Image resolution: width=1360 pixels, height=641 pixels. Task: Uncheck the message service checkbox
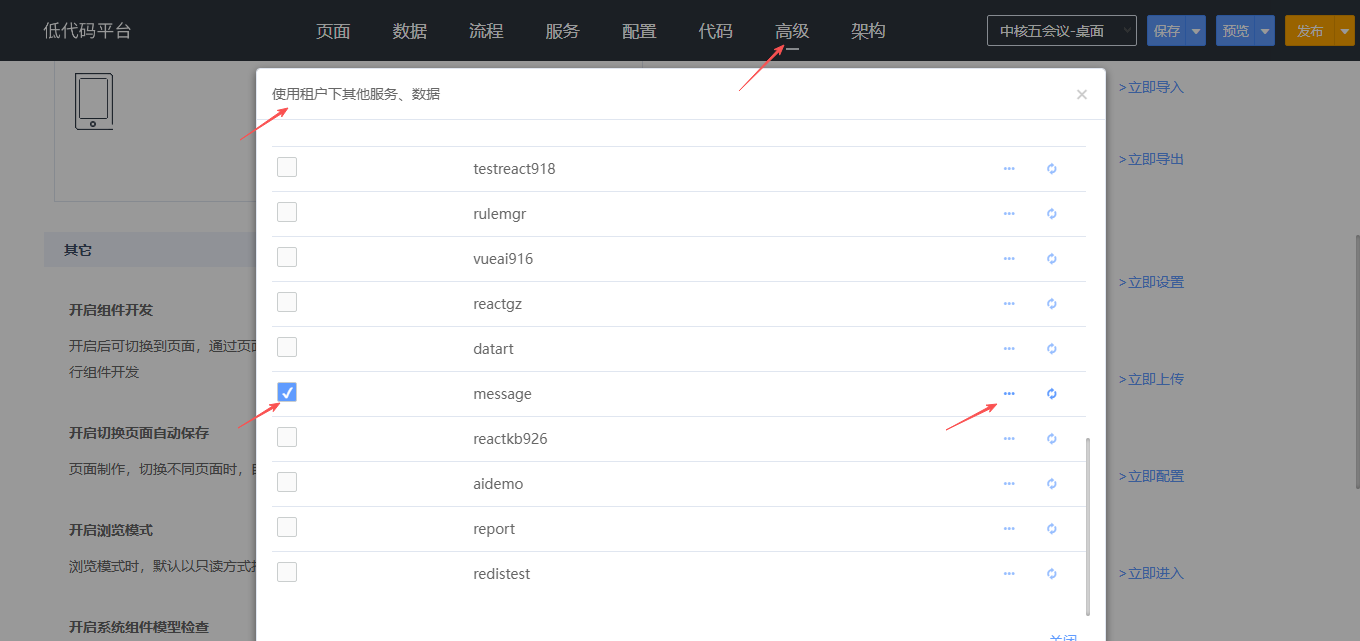287,392
